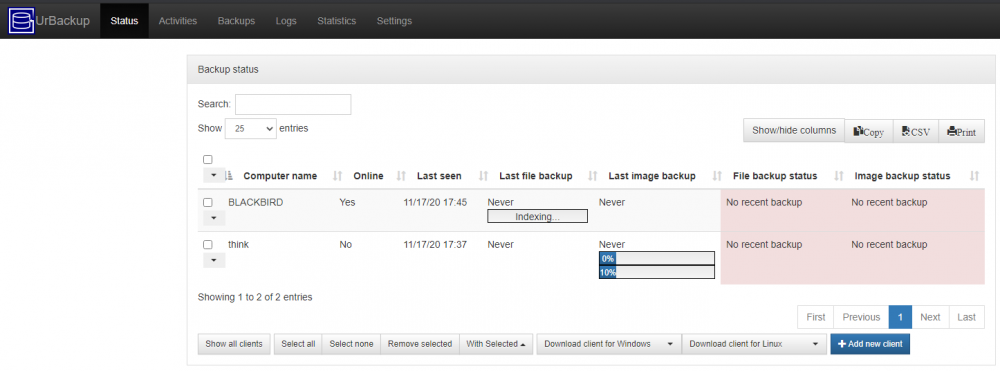
Task: Click Remove selected button
Action: [x=420, y=344]
